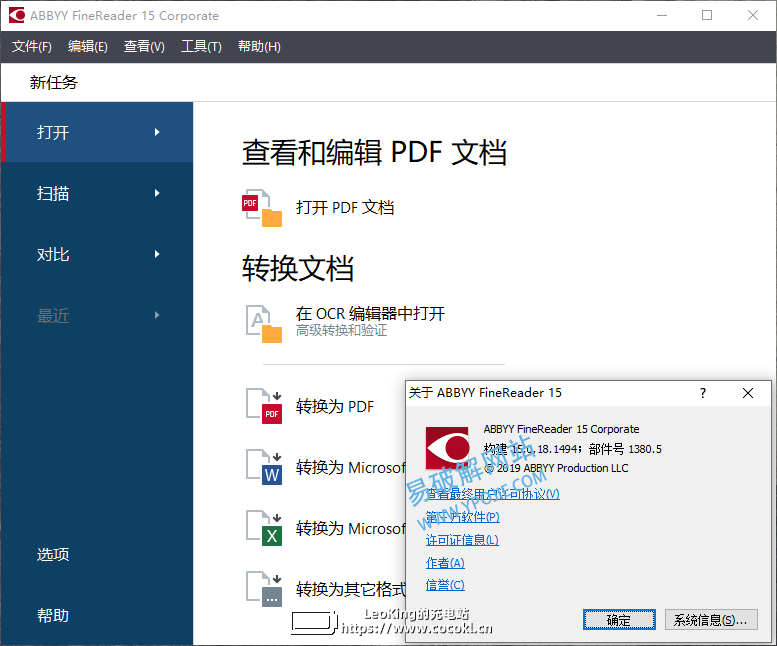The image size is (777, 646).
Task: Click the 新任务 heading
Action: click(x=54, y=82)
